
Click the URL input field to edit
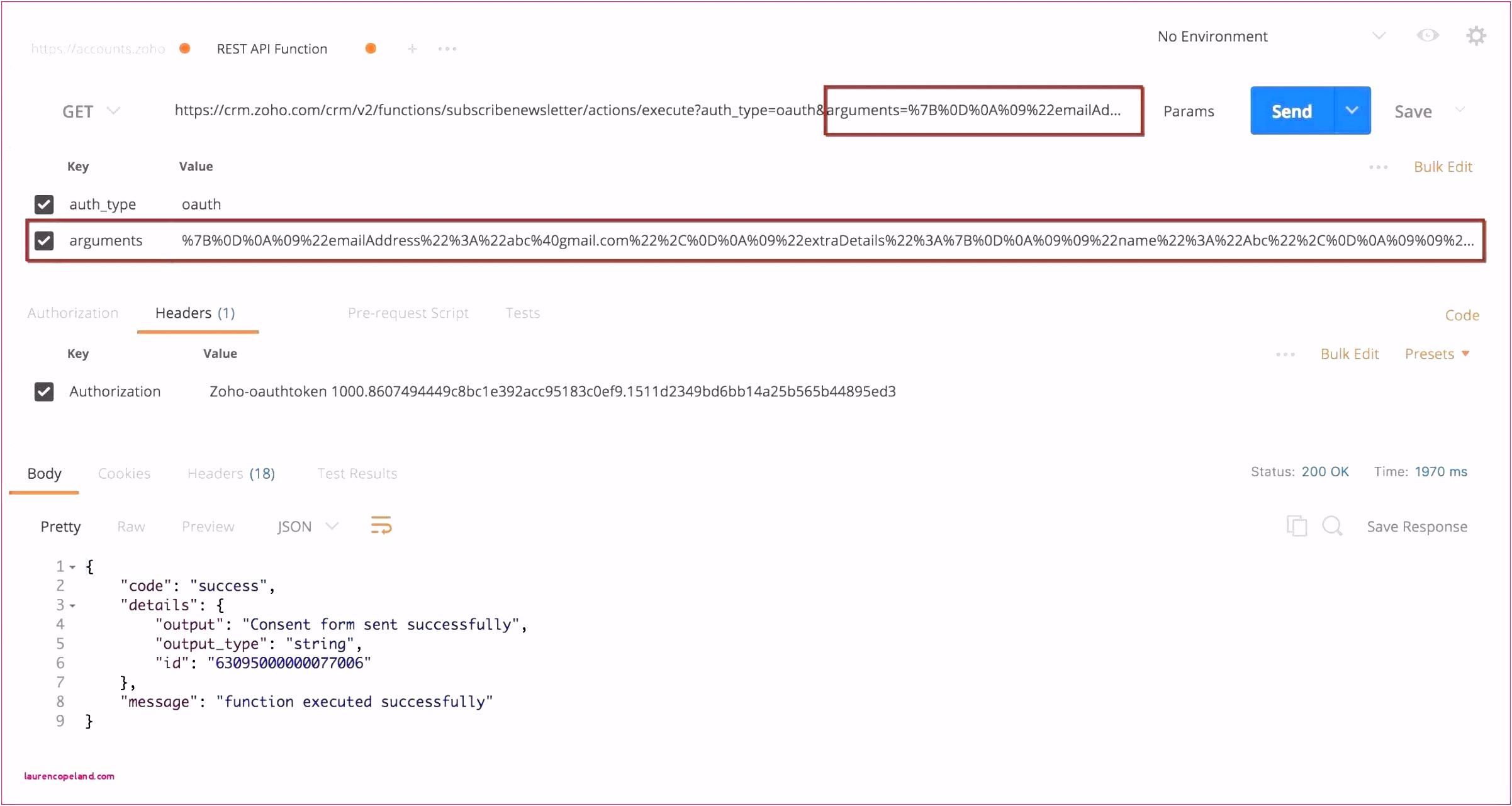click(x=649, y=111)
